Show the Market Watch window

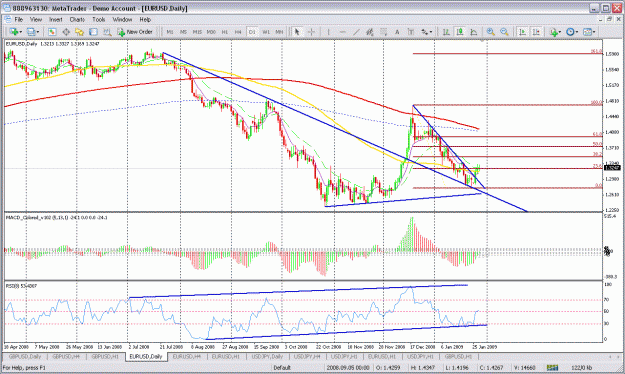(52, 32)
